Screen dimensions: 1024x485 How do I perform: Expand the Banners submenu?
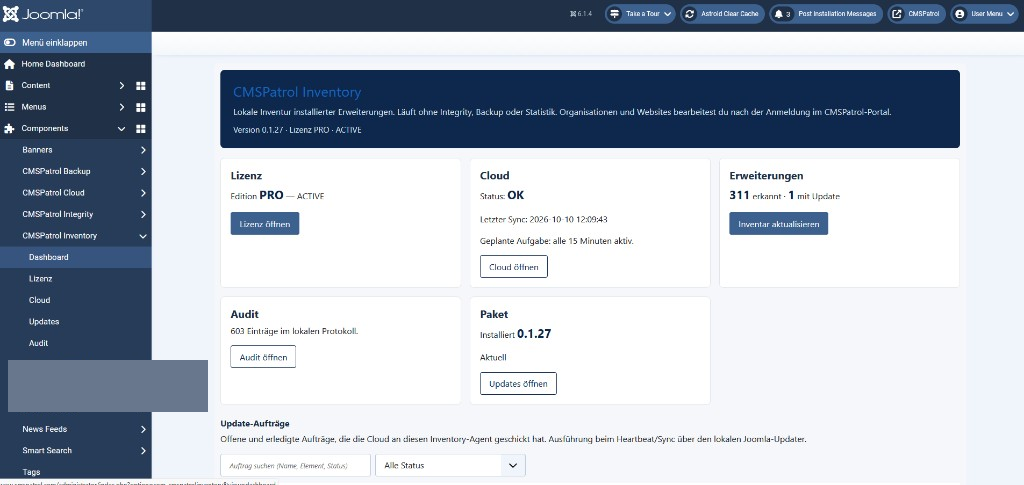click(x=143, y=150)
